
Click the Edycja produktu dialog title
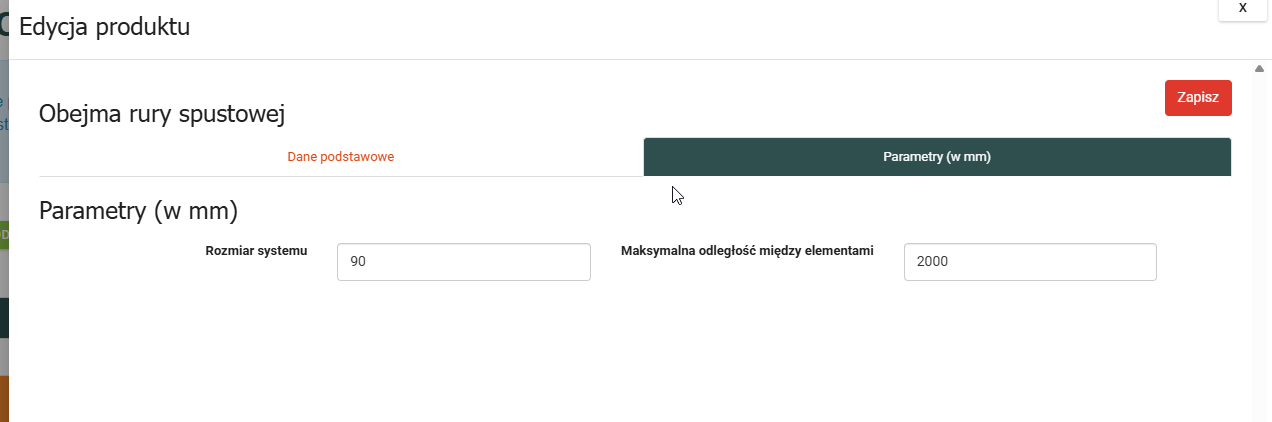[104, 28]
